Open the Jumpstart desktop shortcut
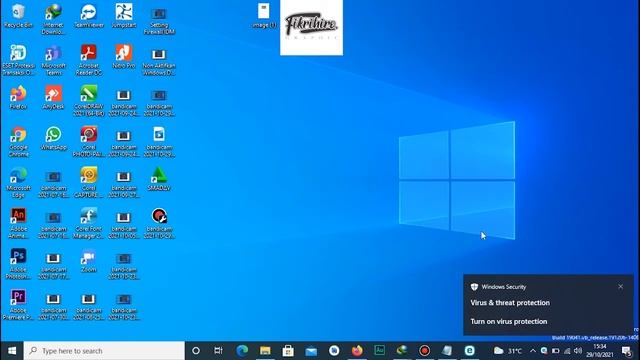640x360 pixels. [124, 16]
